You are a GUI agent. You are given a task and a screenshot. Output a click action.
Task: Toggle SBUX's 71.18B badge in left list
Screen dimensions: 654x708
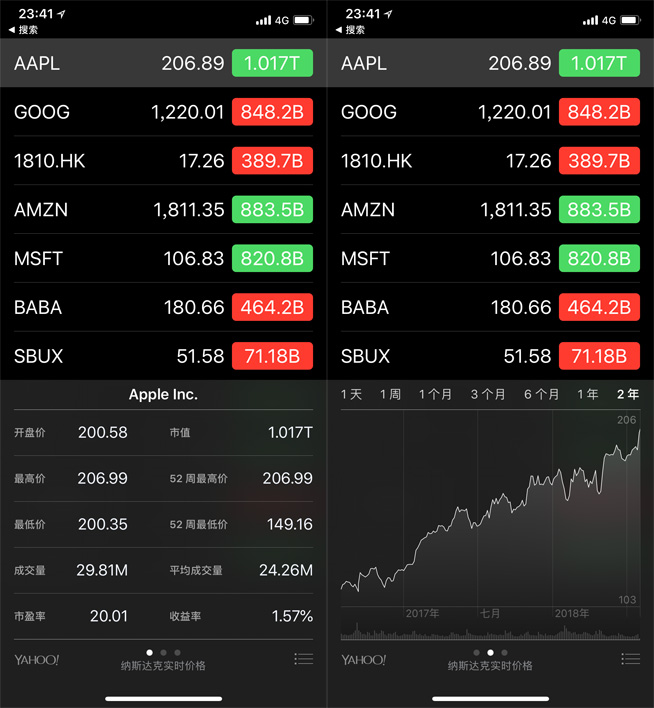pos(272,356)
